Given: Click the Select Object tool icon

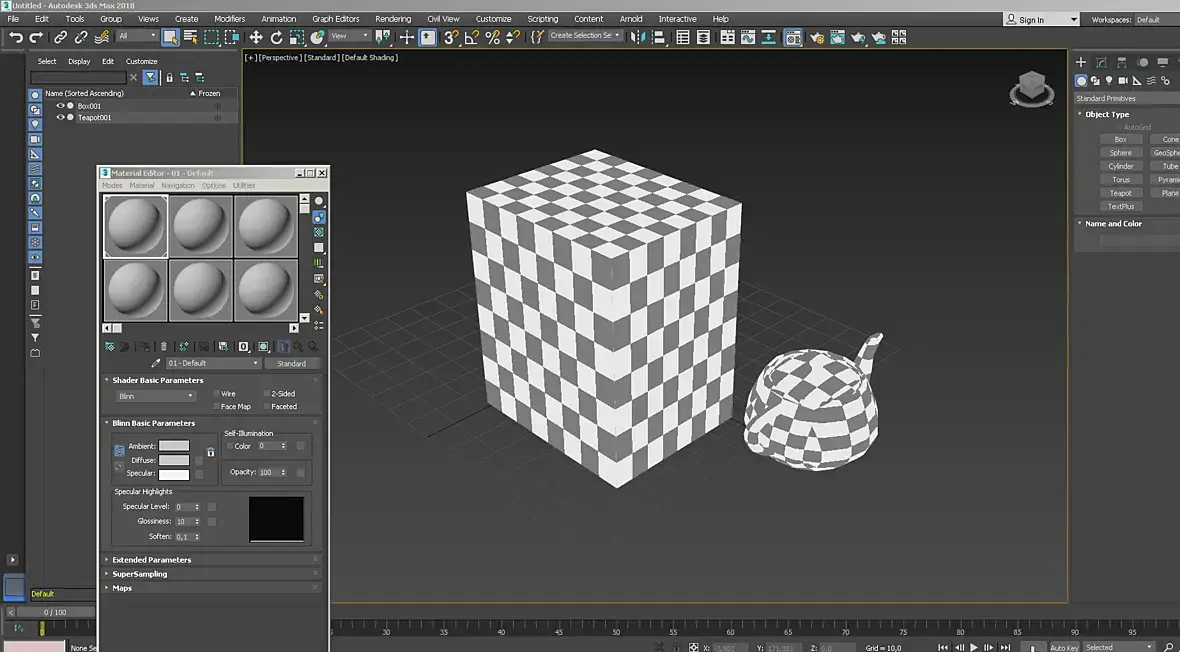Looking at the screenshot, I should click(x=170, y=37).
